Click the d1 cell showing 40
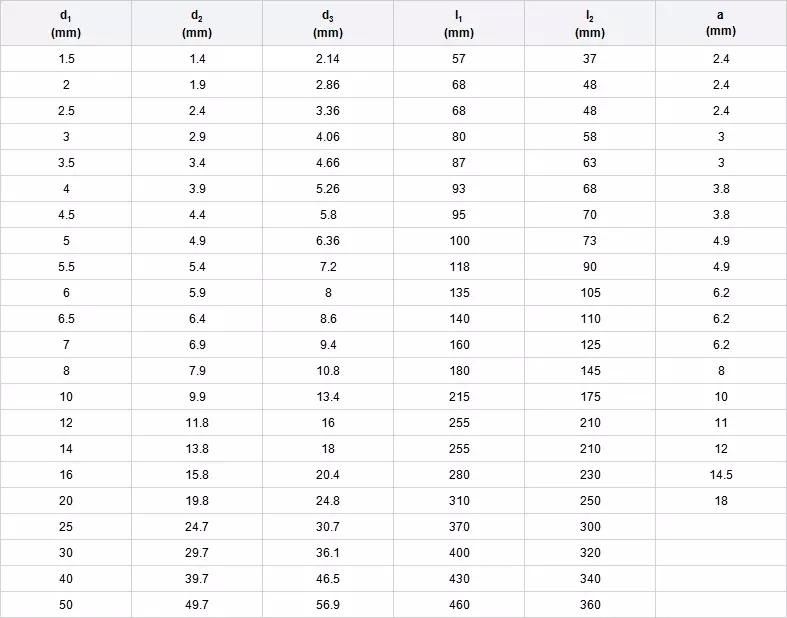787x618 pixels. point(66,578)
